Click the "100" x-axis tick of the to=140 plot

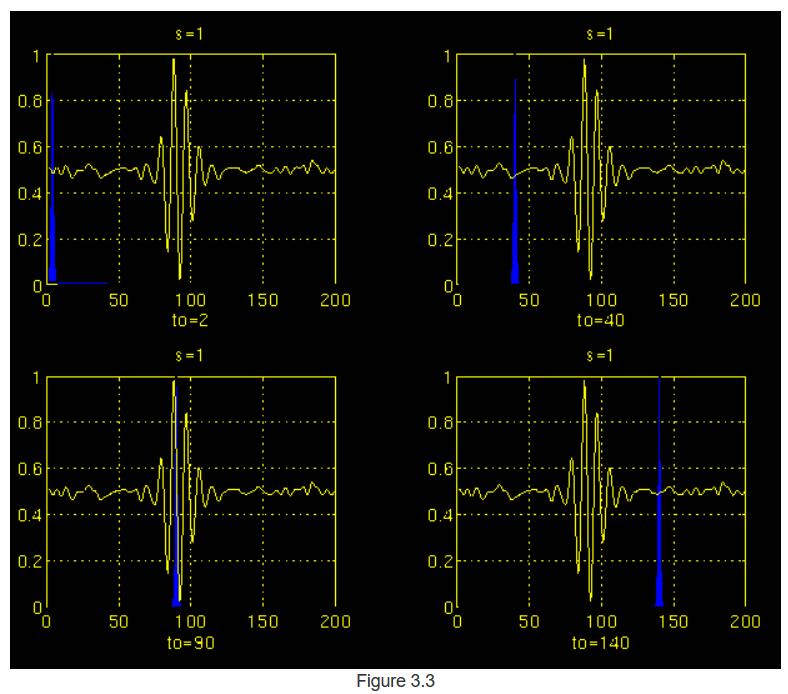coord(601,622)
